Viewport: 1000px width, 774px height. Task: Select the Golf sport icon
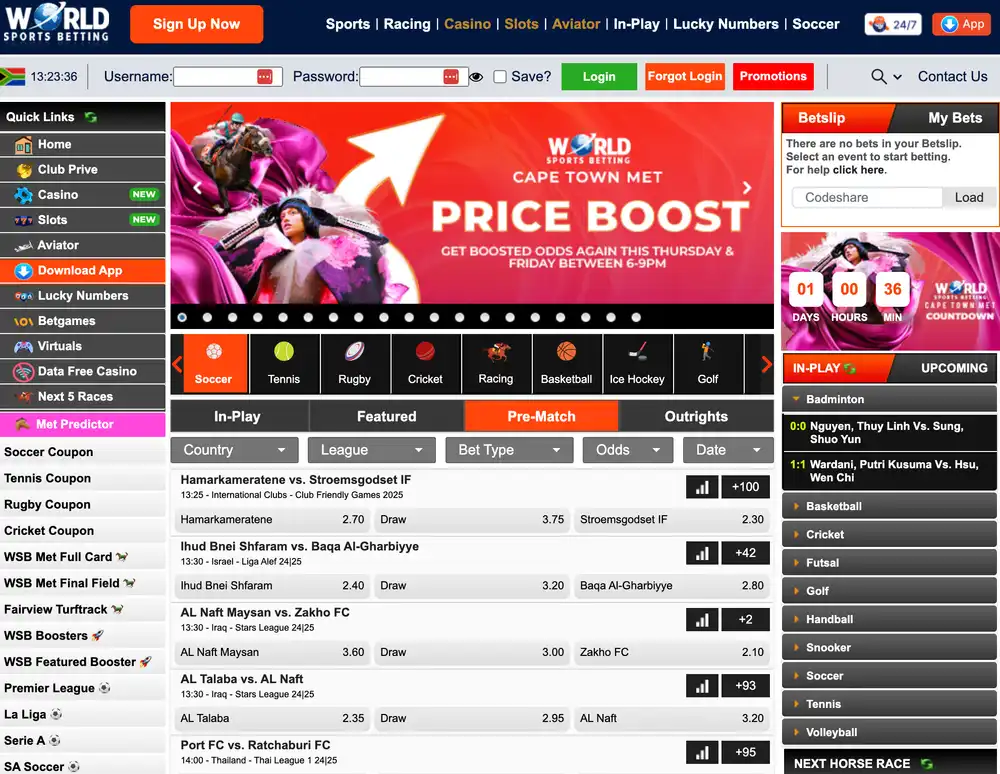click(x=708, y=364)
